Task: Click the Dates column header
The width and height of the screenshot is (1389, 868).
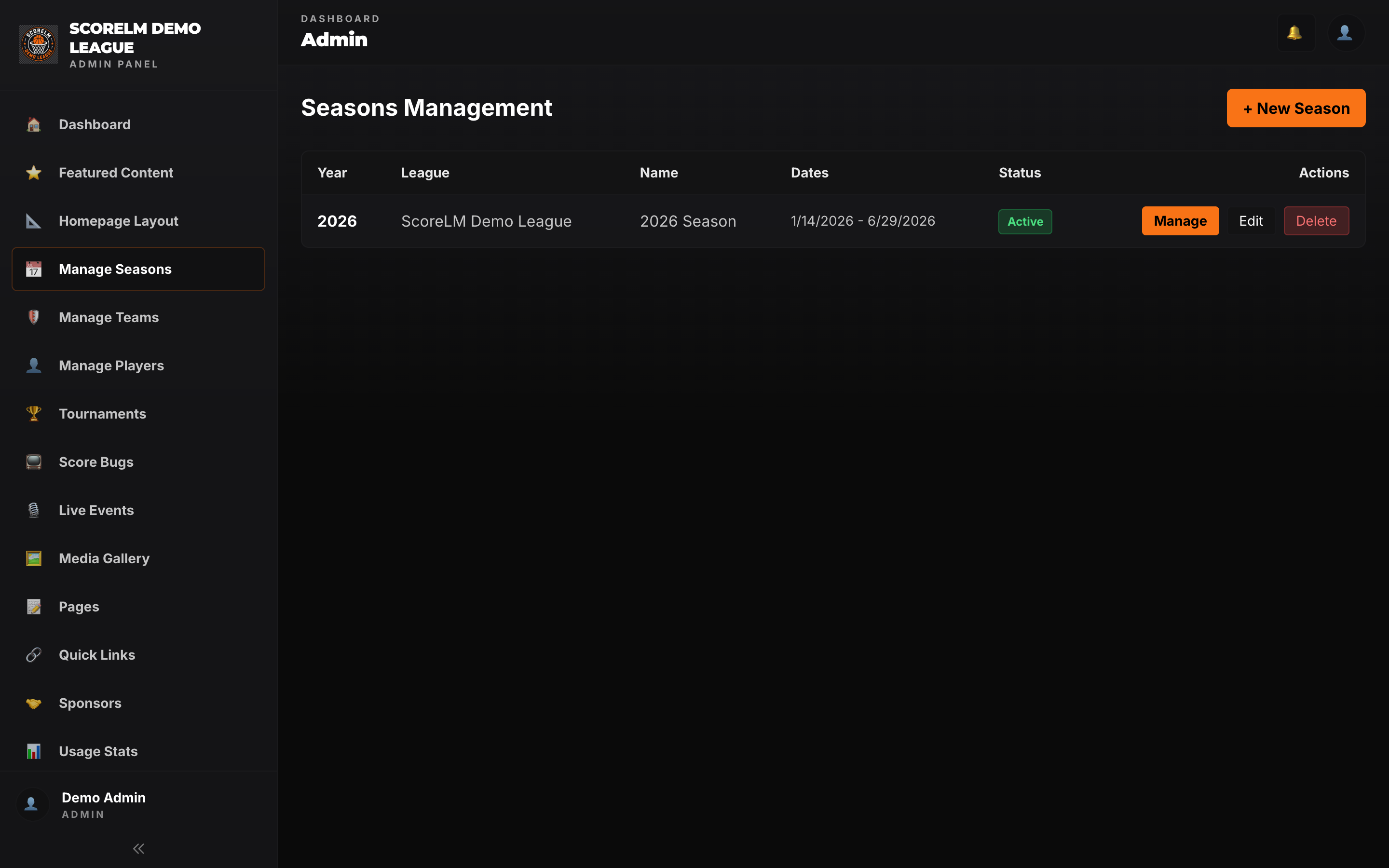Action: 809,173
